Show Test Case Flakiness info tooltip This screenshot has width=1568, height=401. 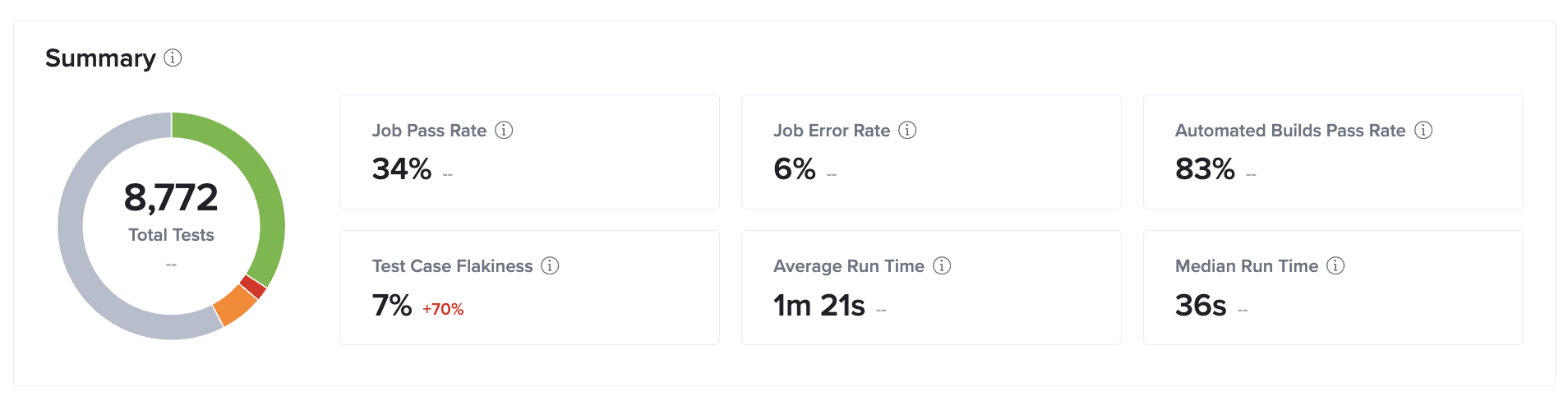550,266
